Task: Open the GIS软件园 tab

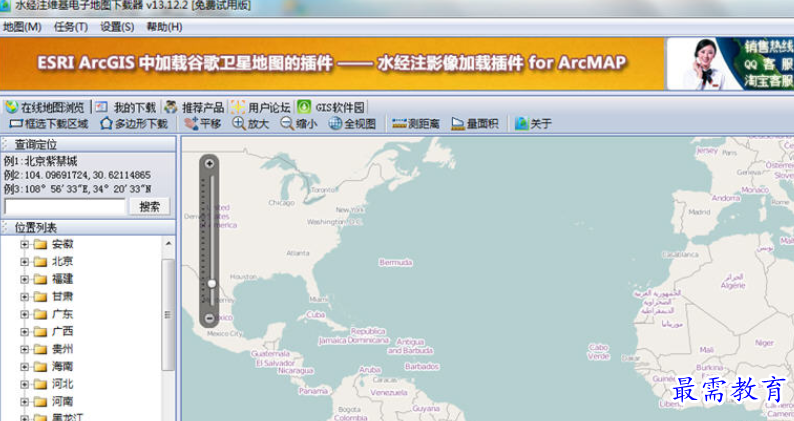Action: pos(331,107)
